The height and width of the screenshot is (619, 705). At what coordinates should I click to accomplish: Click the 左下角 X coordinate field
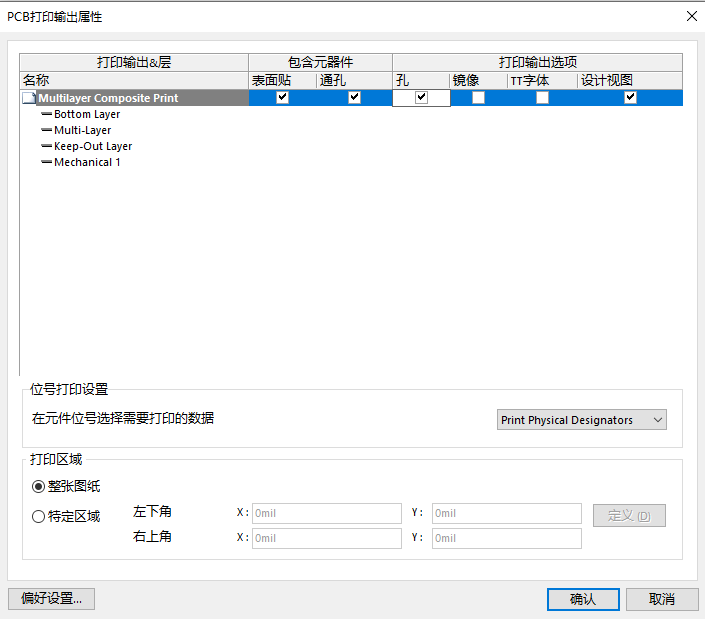(327, 513)
